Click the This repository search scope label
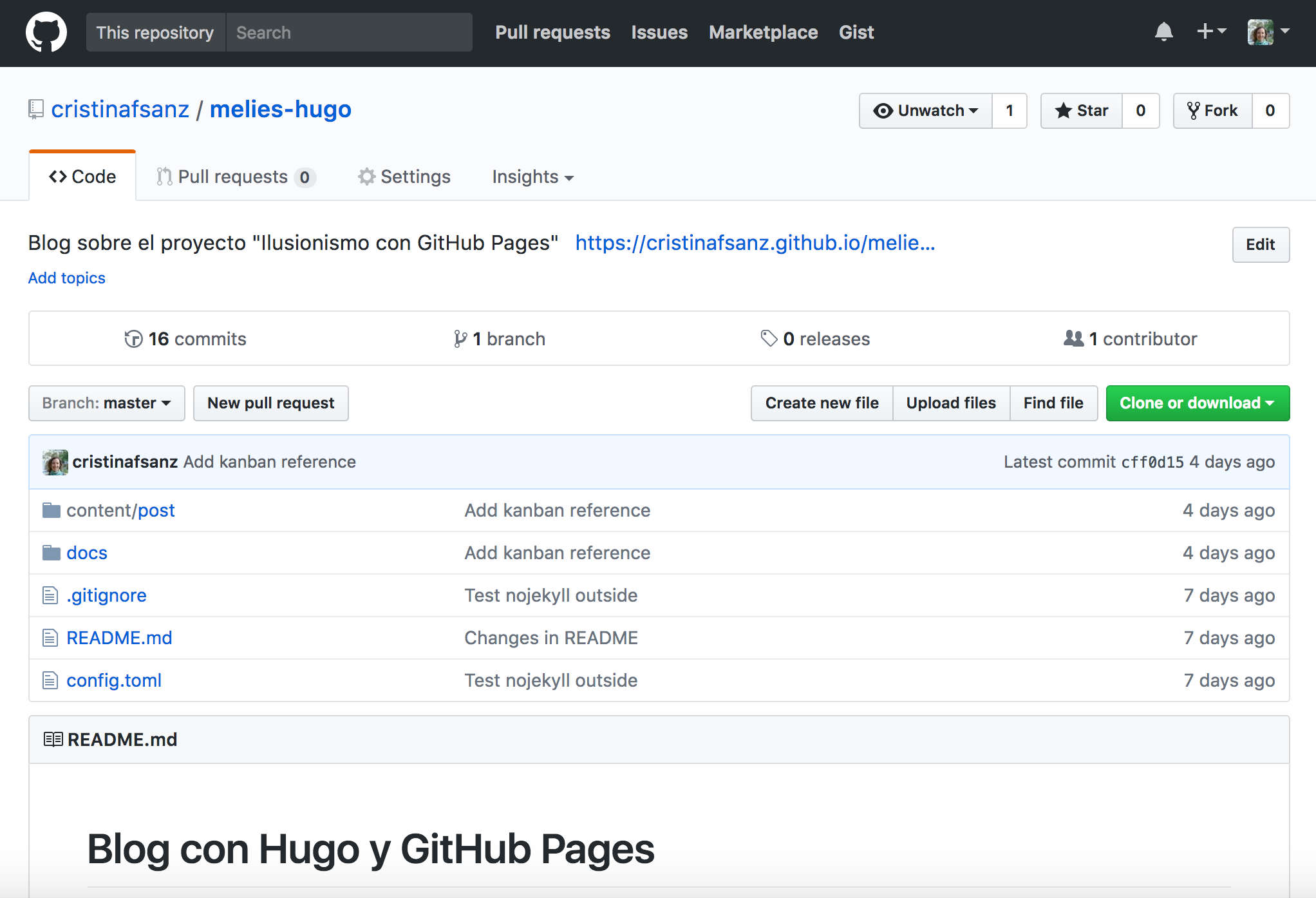Viewport: 1316px width, 898px height. 155,32
